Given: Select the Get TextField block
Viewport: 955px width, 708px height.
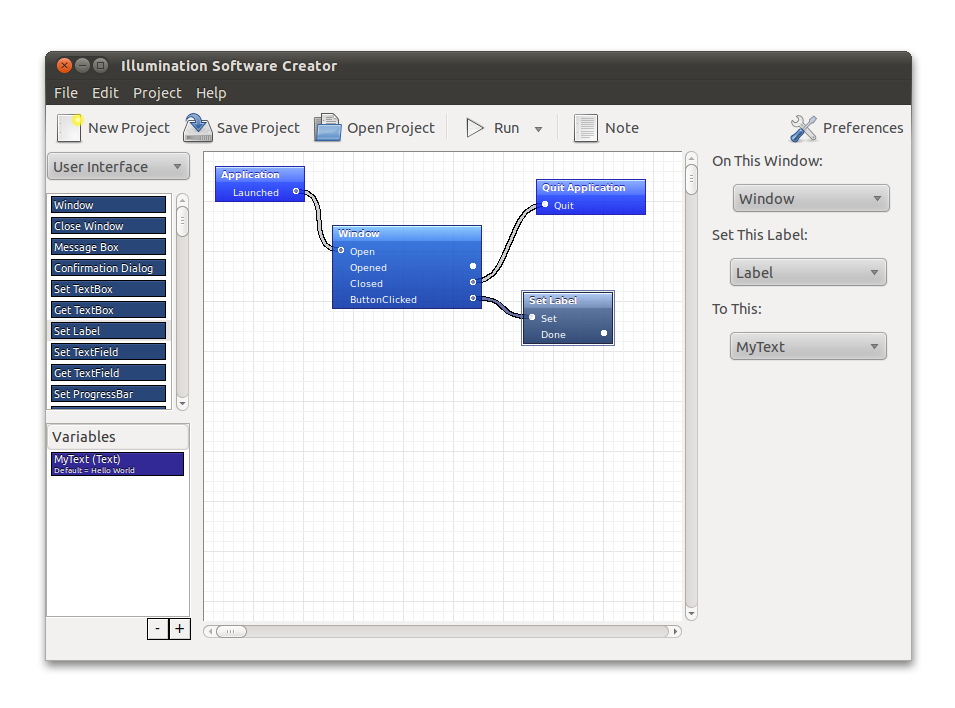Looking at the screenshot, I should click(108, 373).
